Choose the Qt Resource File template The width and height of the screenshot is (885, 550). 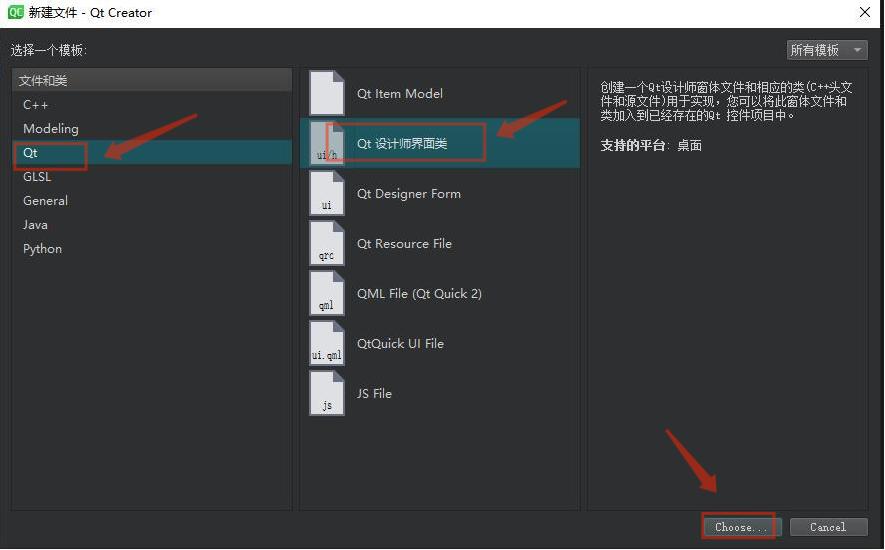coord(440,243)
